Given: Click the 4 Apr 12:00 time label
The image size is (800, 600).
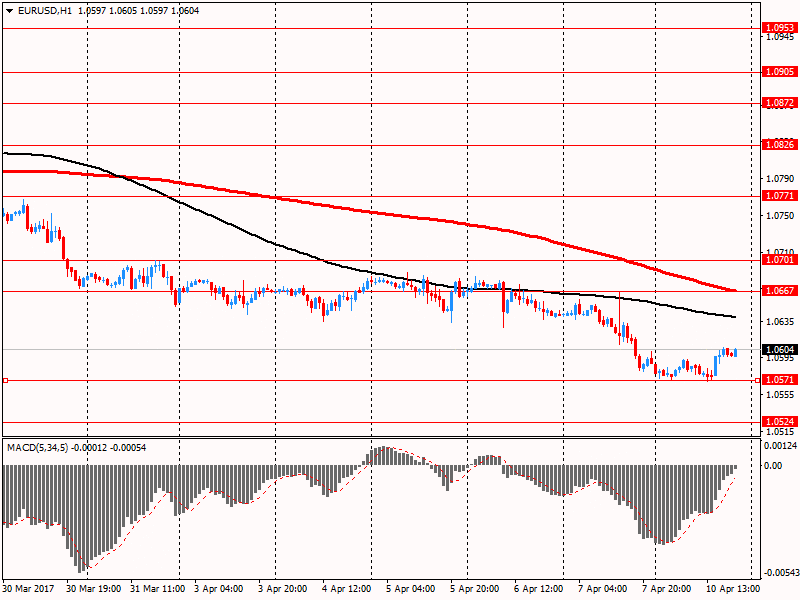Looking at the screenshot, I should (x=346, y=589).
